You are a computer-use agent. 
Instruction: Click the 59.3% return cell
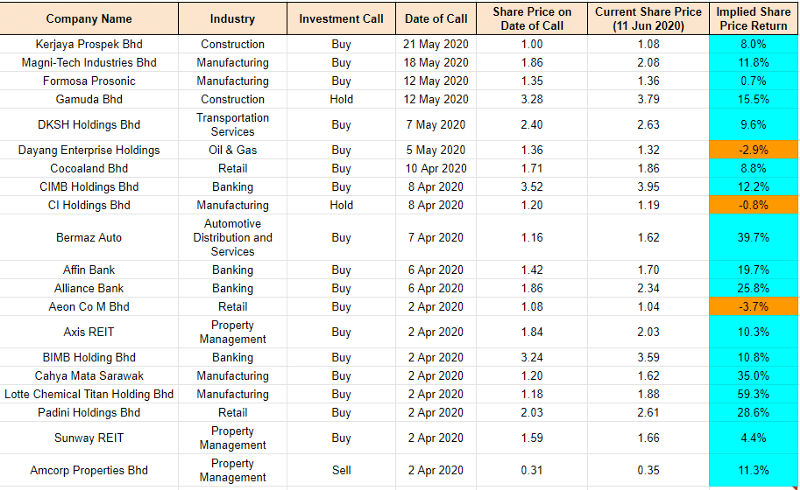point(753,394)
